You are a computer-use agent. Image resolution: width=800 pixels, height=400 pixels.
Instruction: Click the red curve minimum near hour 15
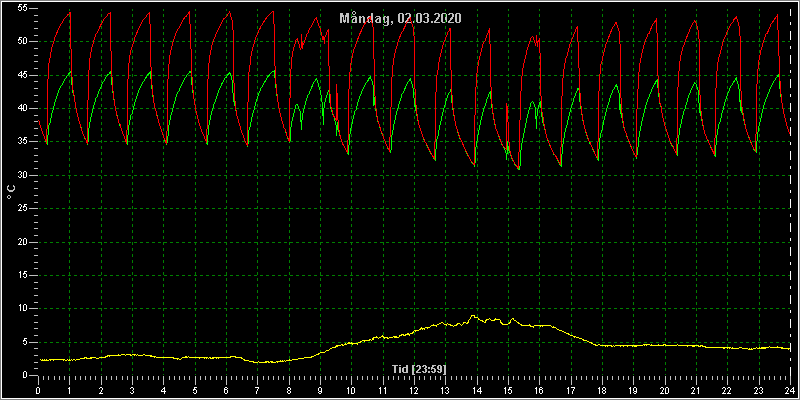pyautogui.click(x=519, y=168)
